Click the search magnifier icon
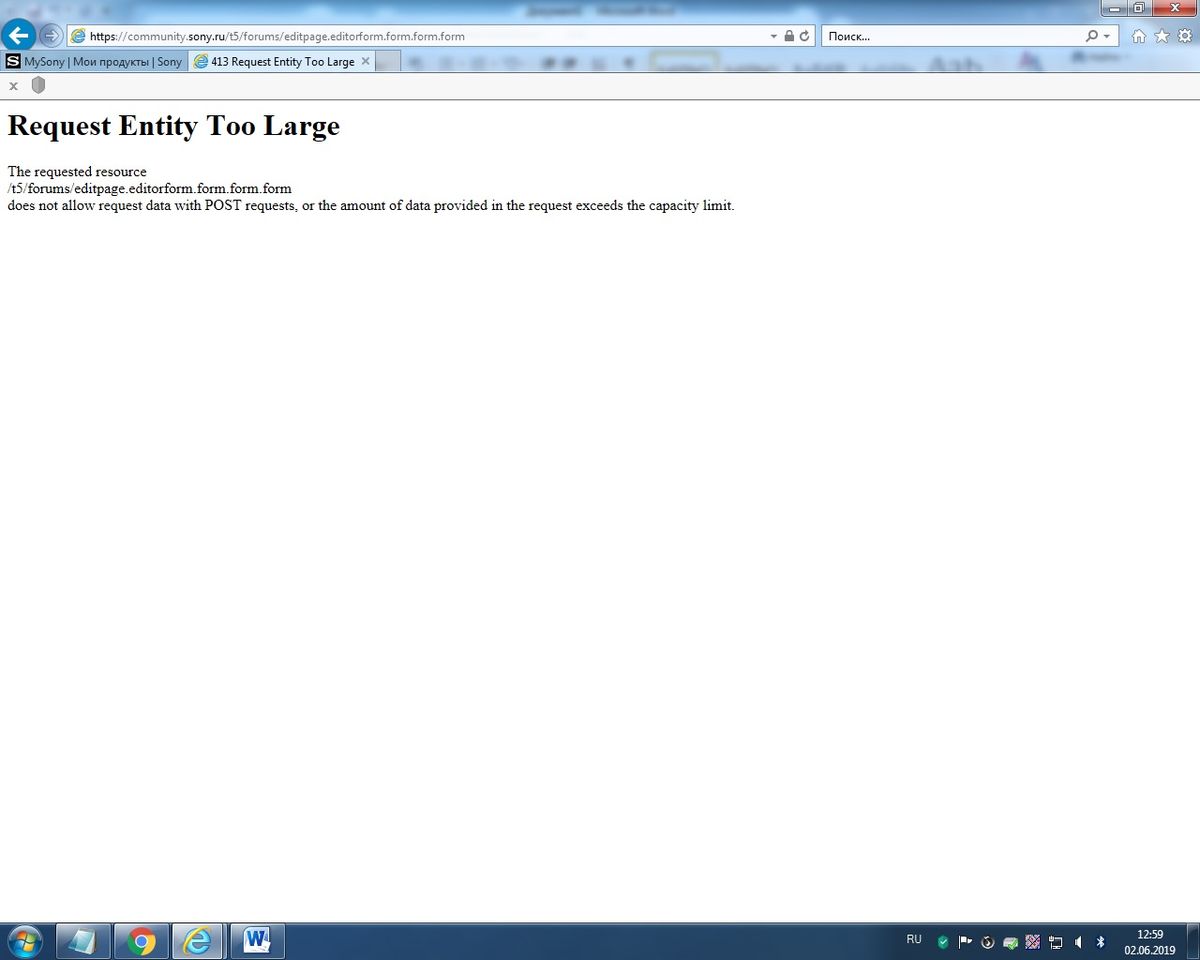The height and width of the screenshot is (960, 1200). [x=1092, y=36]
